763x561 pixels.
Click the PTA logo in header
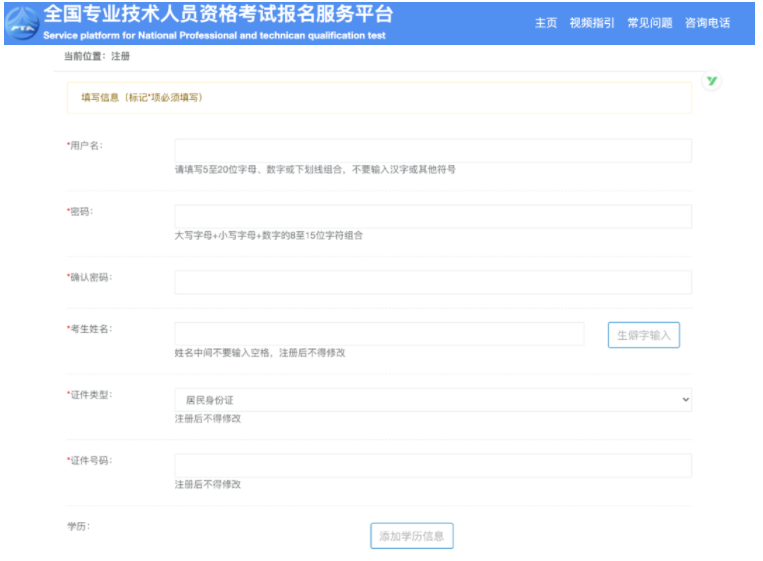coord(22,24)
